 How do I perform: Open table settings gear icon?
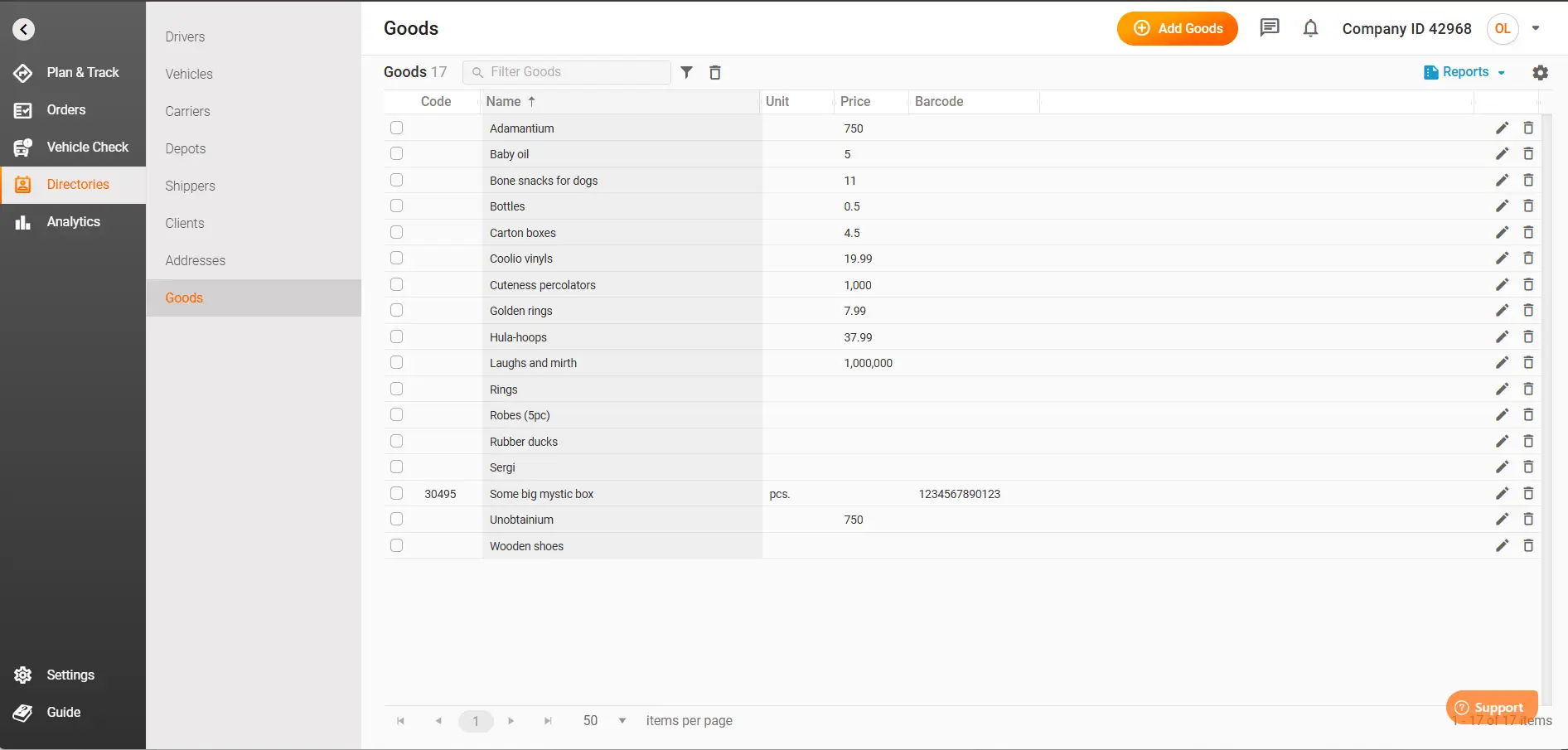[x=1540, y=72]
